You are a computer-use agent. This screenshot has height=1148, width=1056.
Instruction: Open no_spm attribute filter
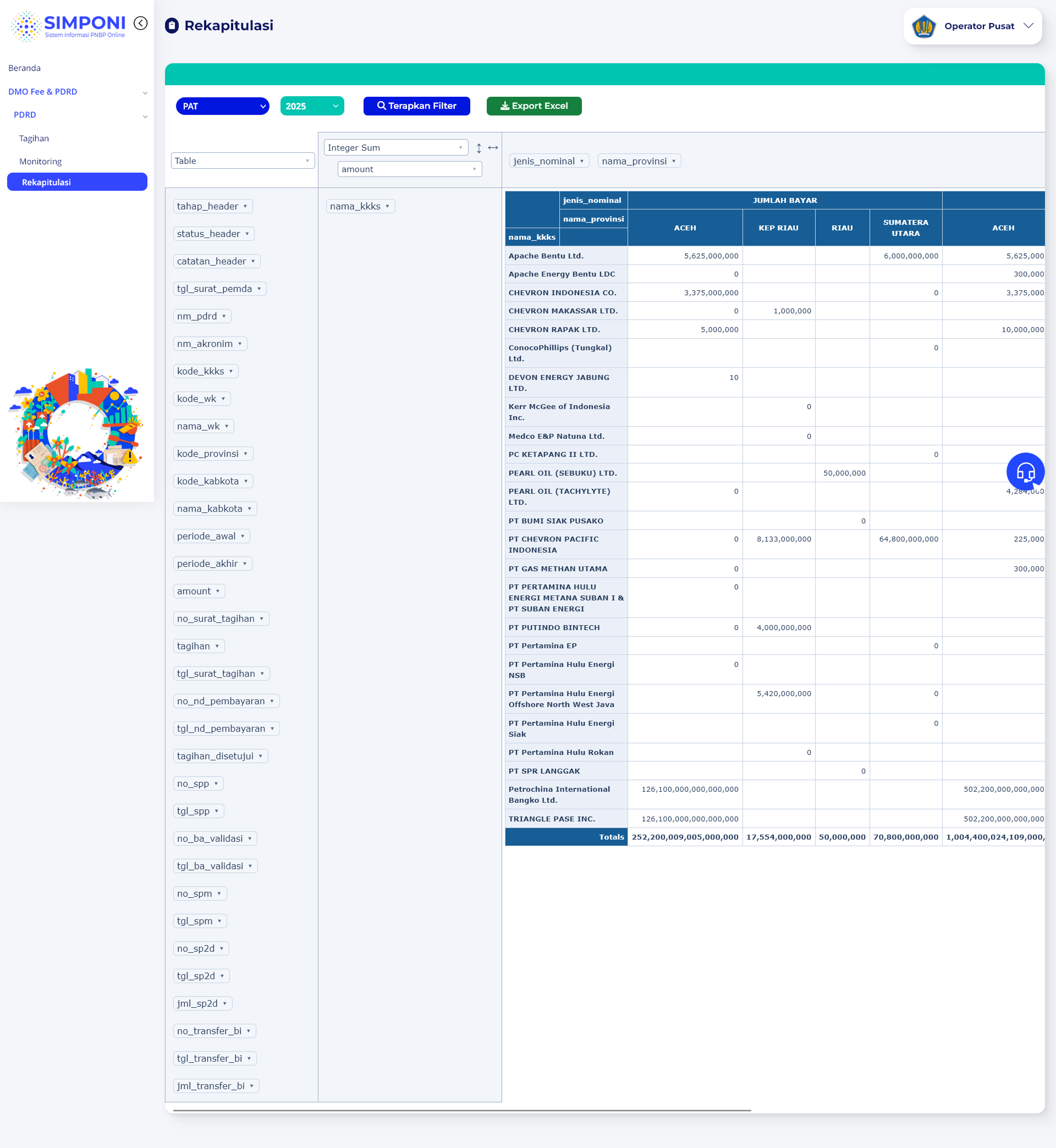tap(219, 894)
